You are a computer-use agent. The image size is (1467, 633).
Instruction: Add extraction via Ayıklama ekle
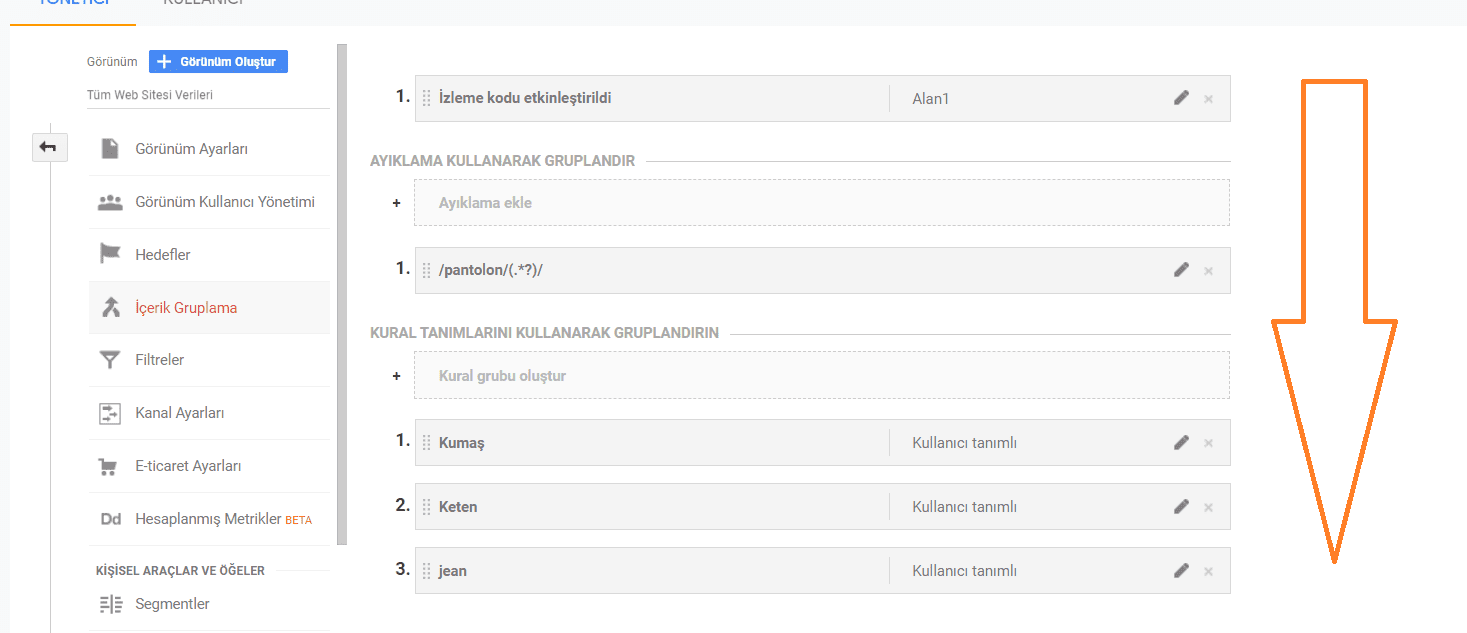coord(821,203)
